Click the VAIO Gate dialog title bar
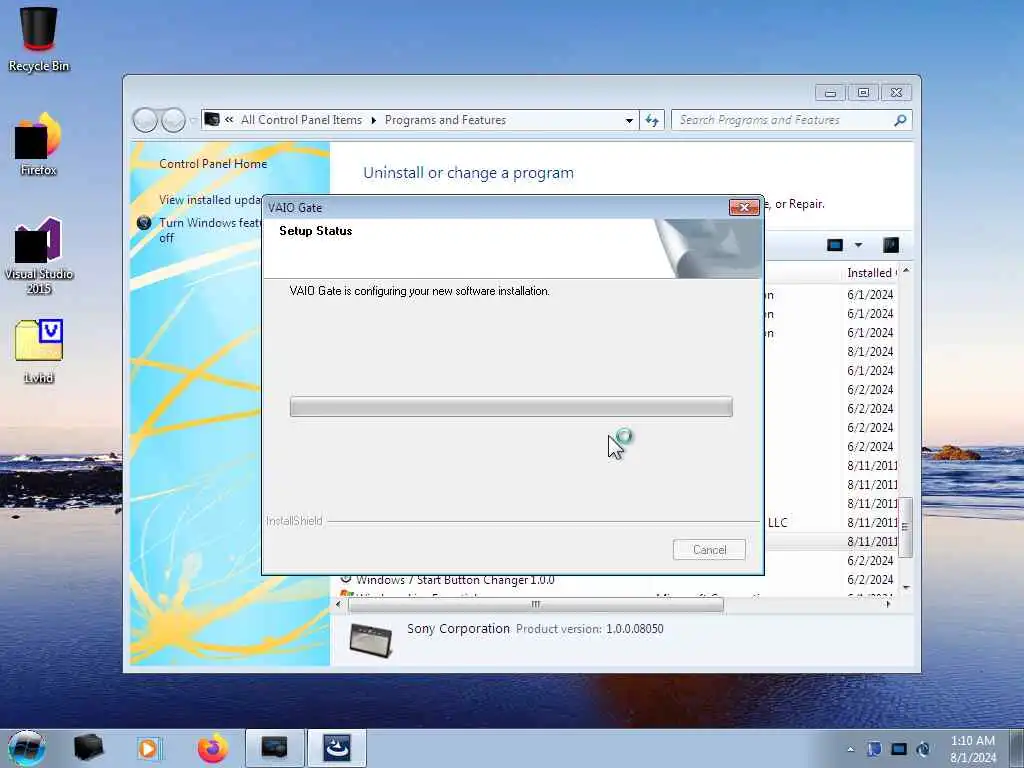 [x=496, y=208]
